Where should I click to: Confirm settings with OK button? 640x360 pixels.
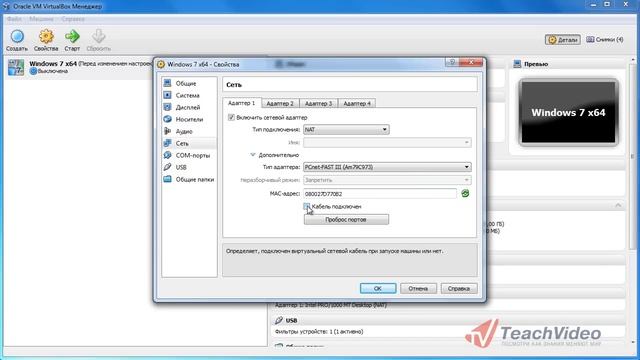coord(378,289)
